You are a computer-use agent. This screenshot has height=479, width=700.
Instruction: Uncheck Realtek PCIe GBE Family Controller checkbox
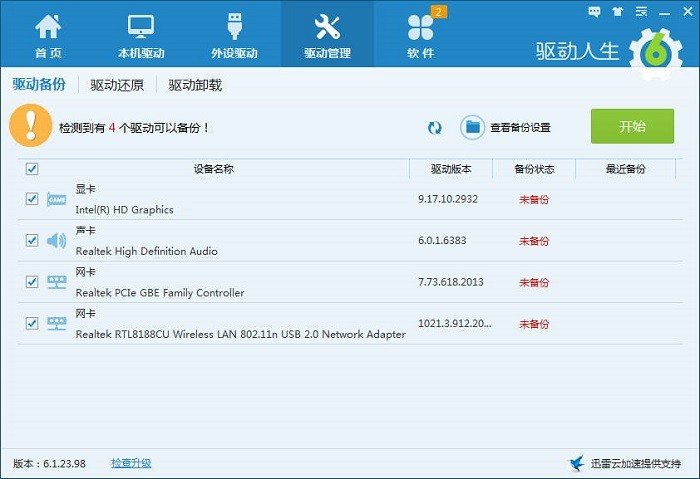click(x=32, y=282)
